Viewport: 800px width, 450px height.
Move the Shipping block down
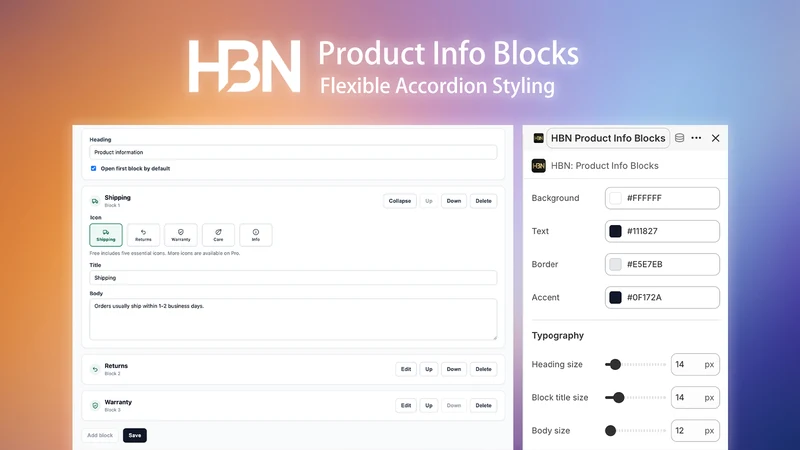click(454, 201)
